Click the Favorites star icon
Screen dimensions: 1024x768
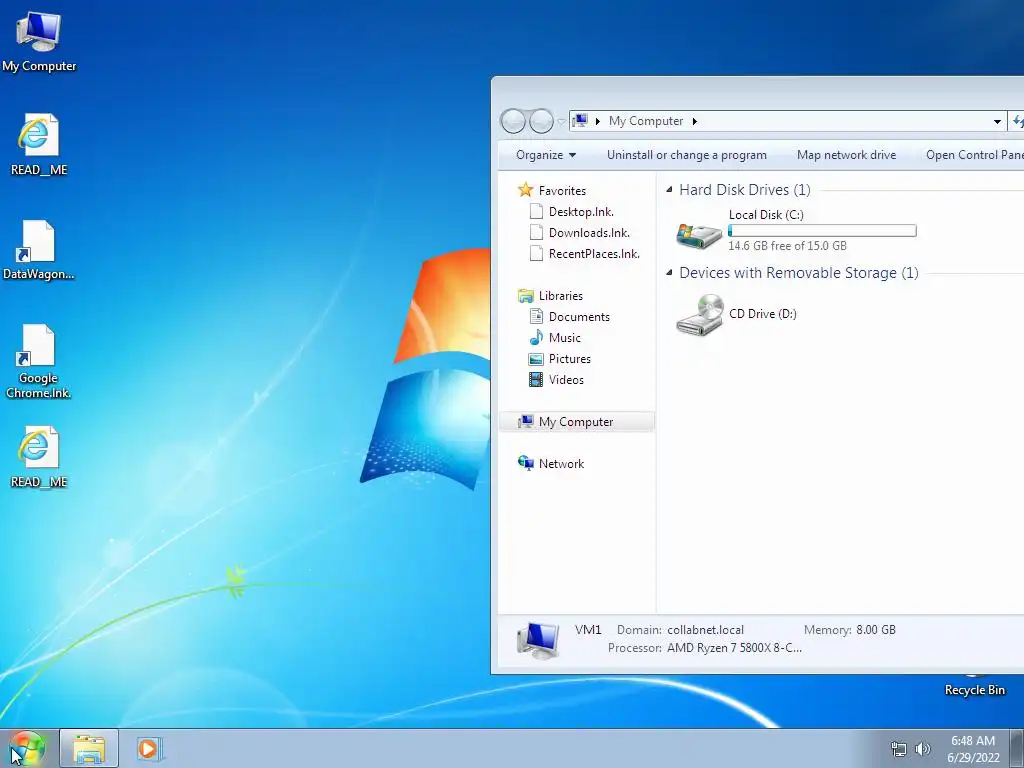point(525,190)
